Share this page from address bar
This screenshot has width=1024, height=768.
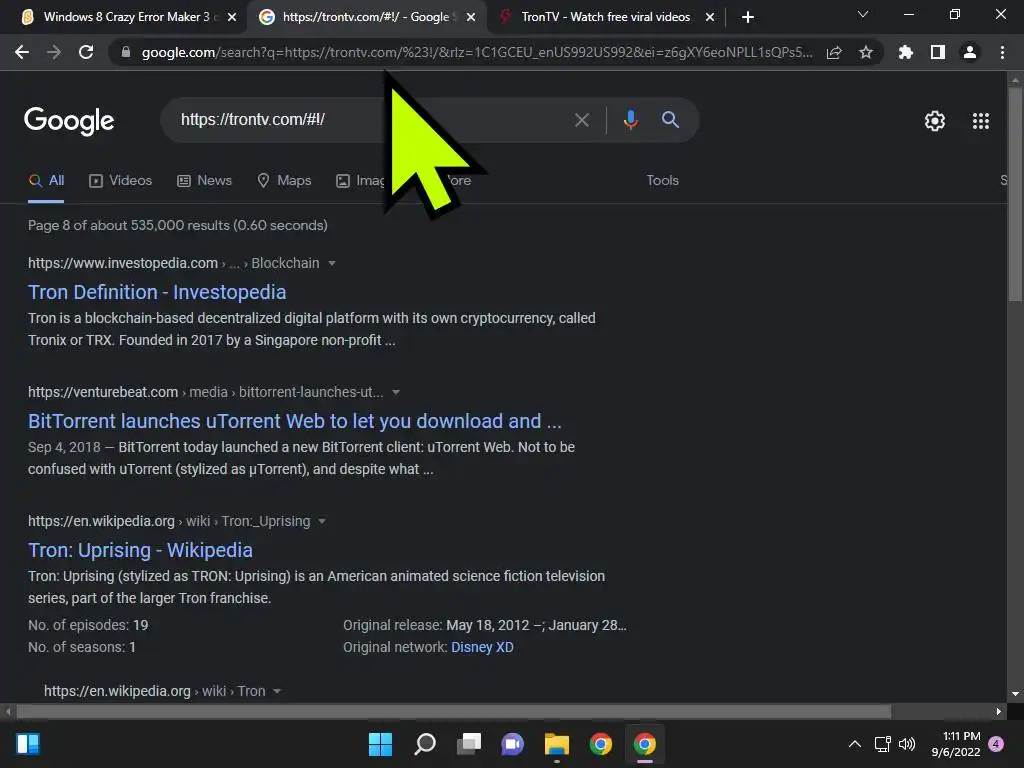pos(834,52)
